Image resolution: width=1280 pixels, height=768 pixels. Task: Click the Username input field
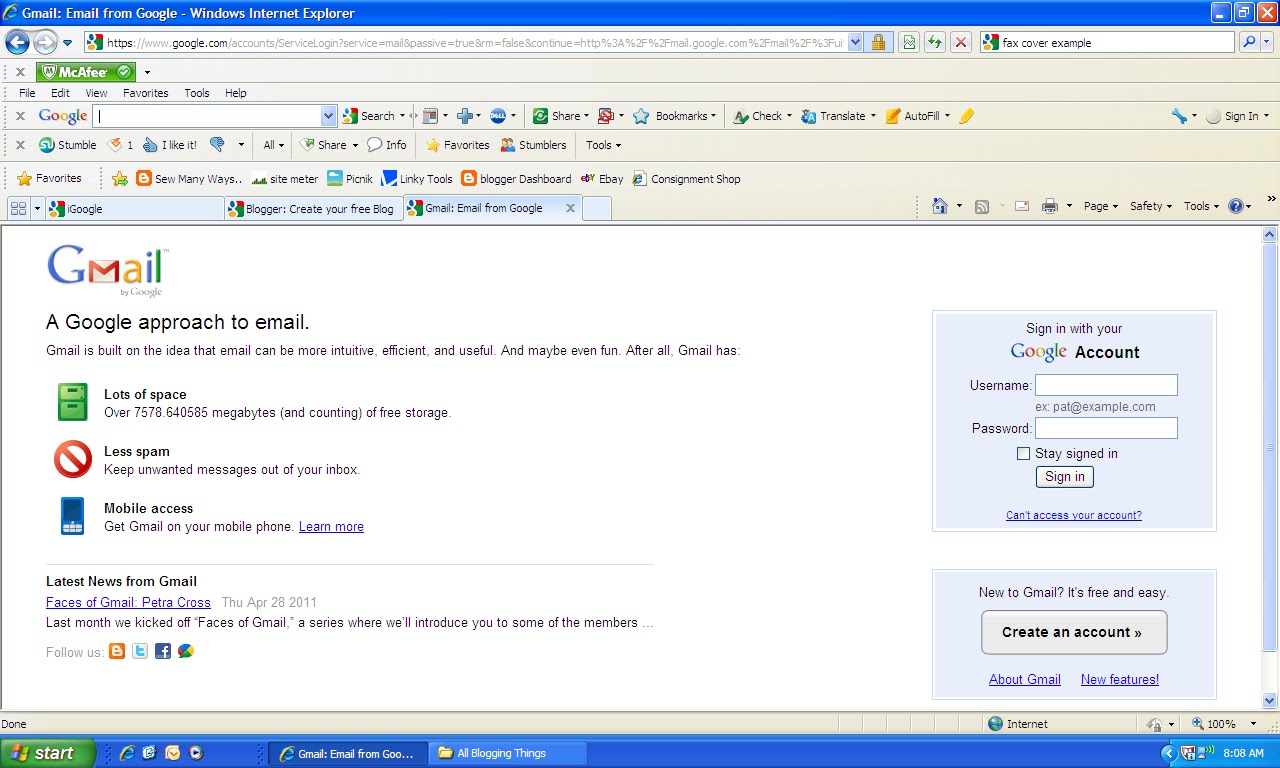(1106, 385)
